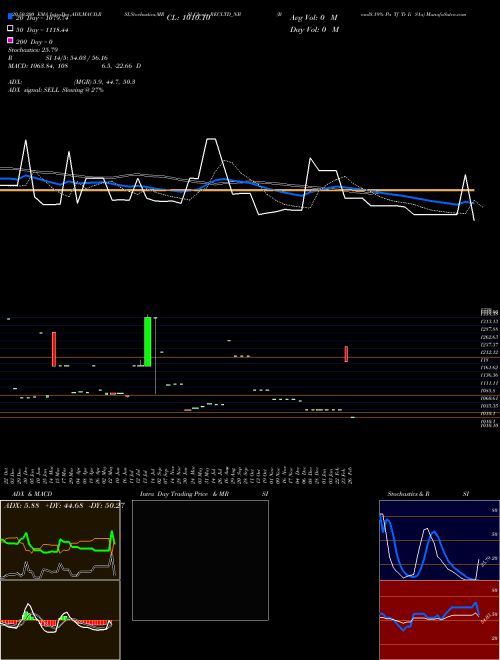Image resolution: width=500 pixels, height=660 pixels.
Task: Click the 'Avg Vol: 0 M' label
Action: (314, 18)
